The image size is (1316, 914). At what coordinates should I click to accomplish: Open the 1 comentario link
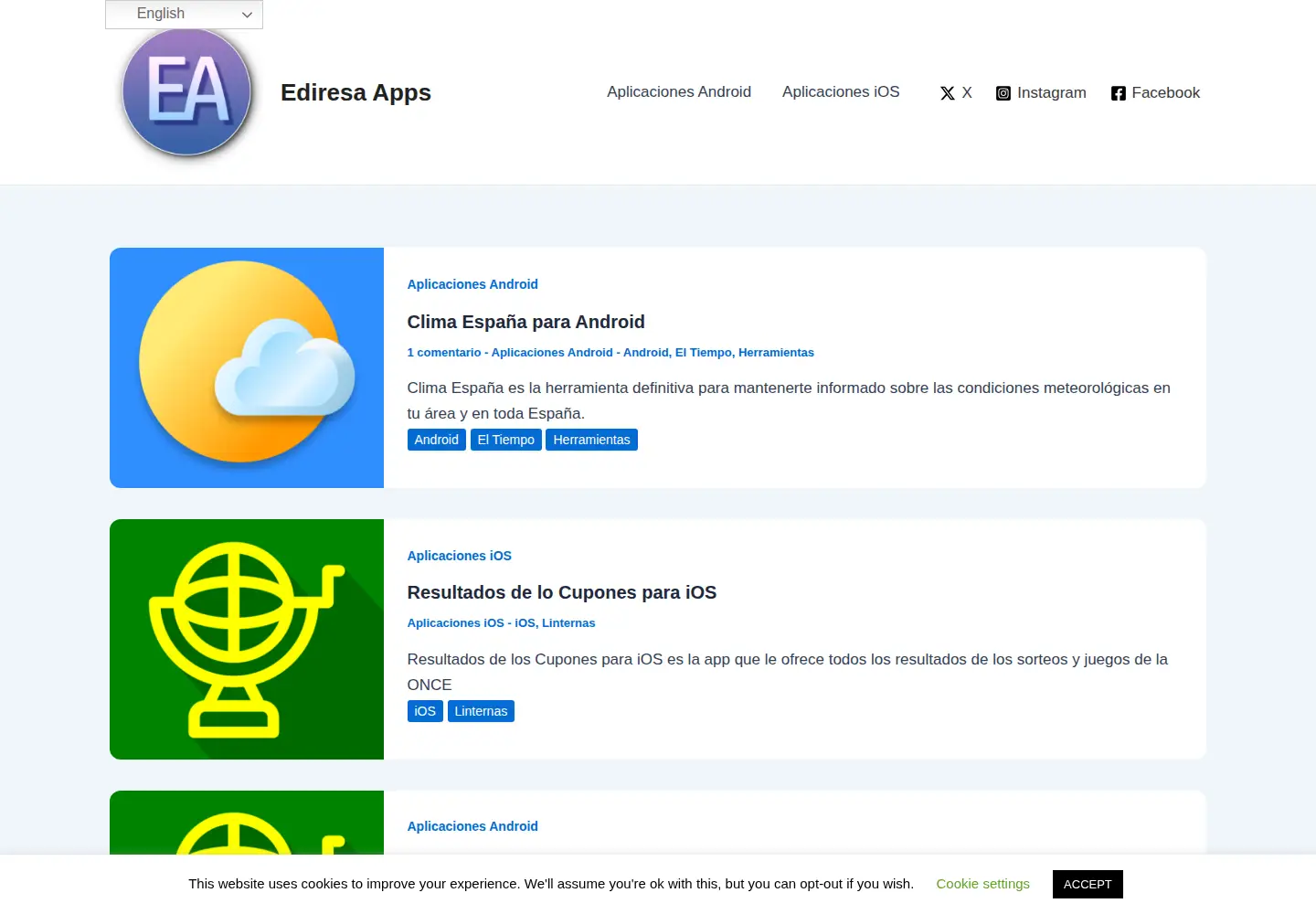tap(444, 353)
